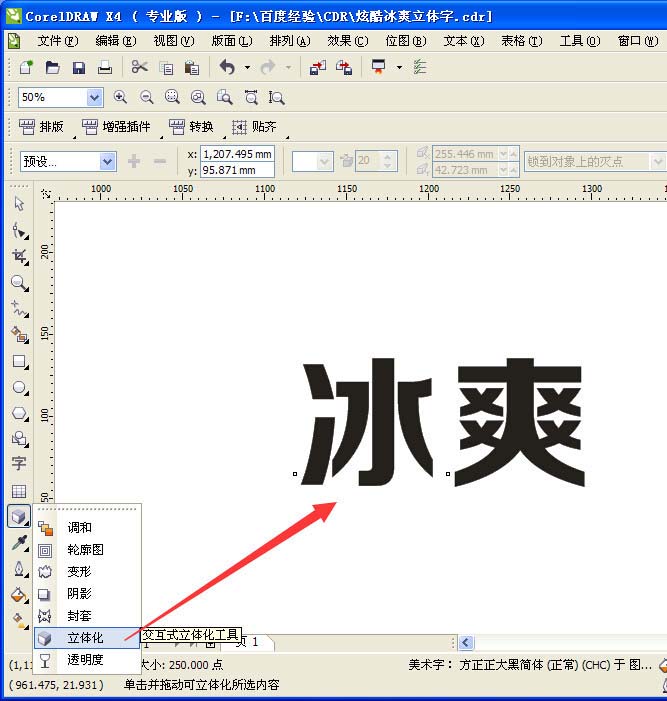Open the extrusion type dropdown
Image resolution: width=667 pixels, height=701 pixels.
click(325, 161)
